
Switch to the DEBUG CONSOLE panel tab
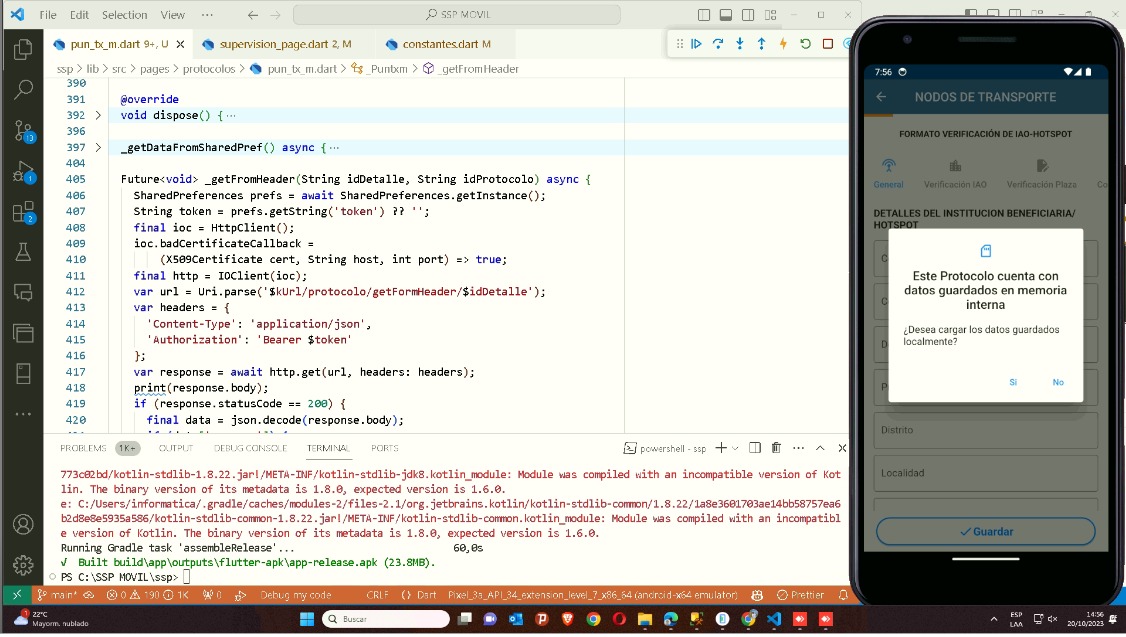[250, 448]
